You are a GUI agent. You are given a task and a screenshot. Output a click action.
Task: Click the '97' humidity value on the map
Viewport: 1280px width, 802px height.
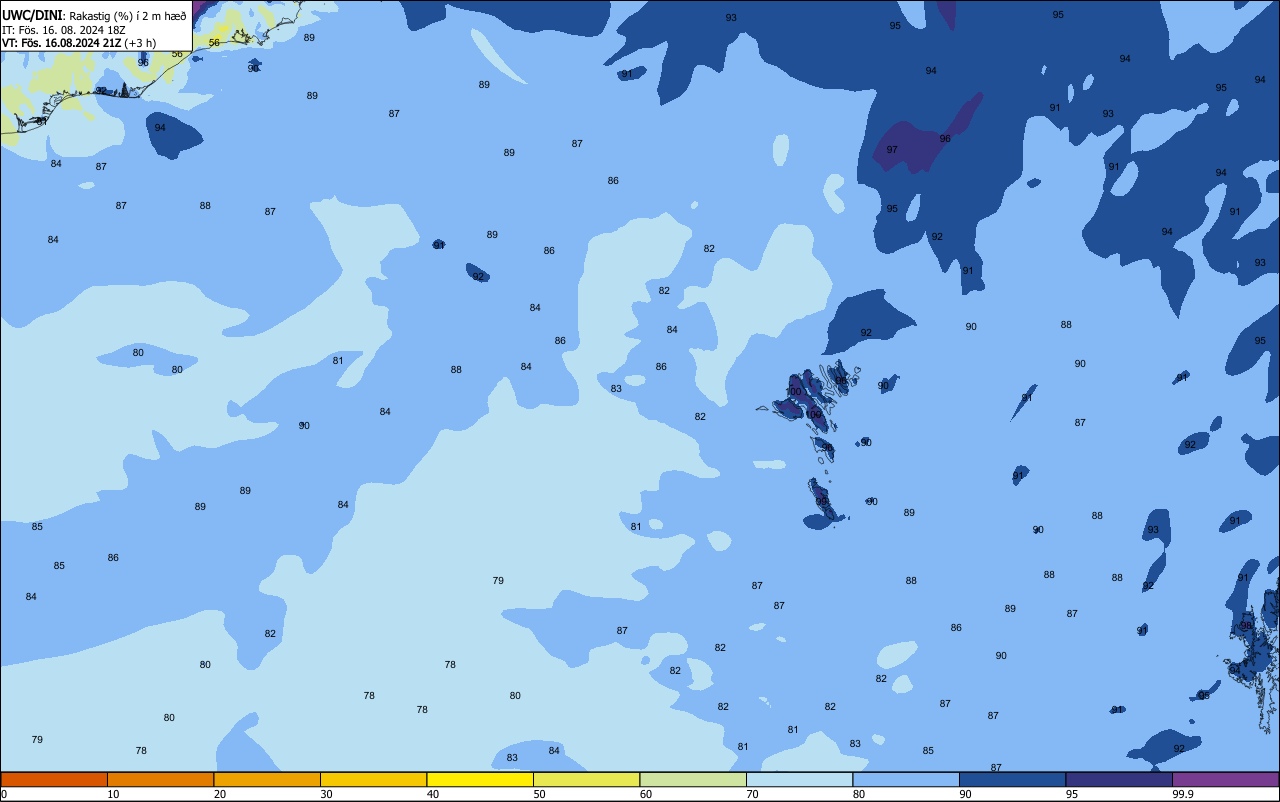click(x=892, y=150)
